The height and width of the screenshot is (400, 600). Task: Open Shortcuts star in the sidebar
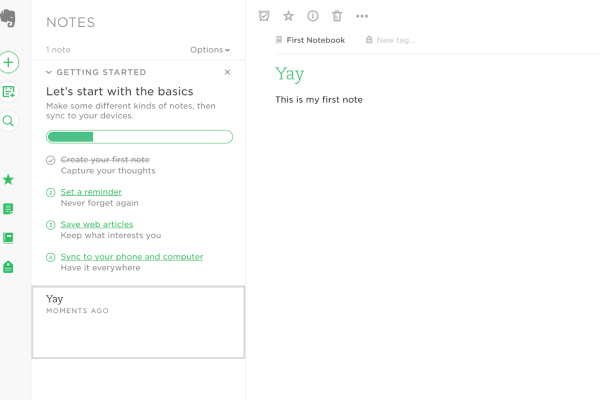[x=8, y=180]
